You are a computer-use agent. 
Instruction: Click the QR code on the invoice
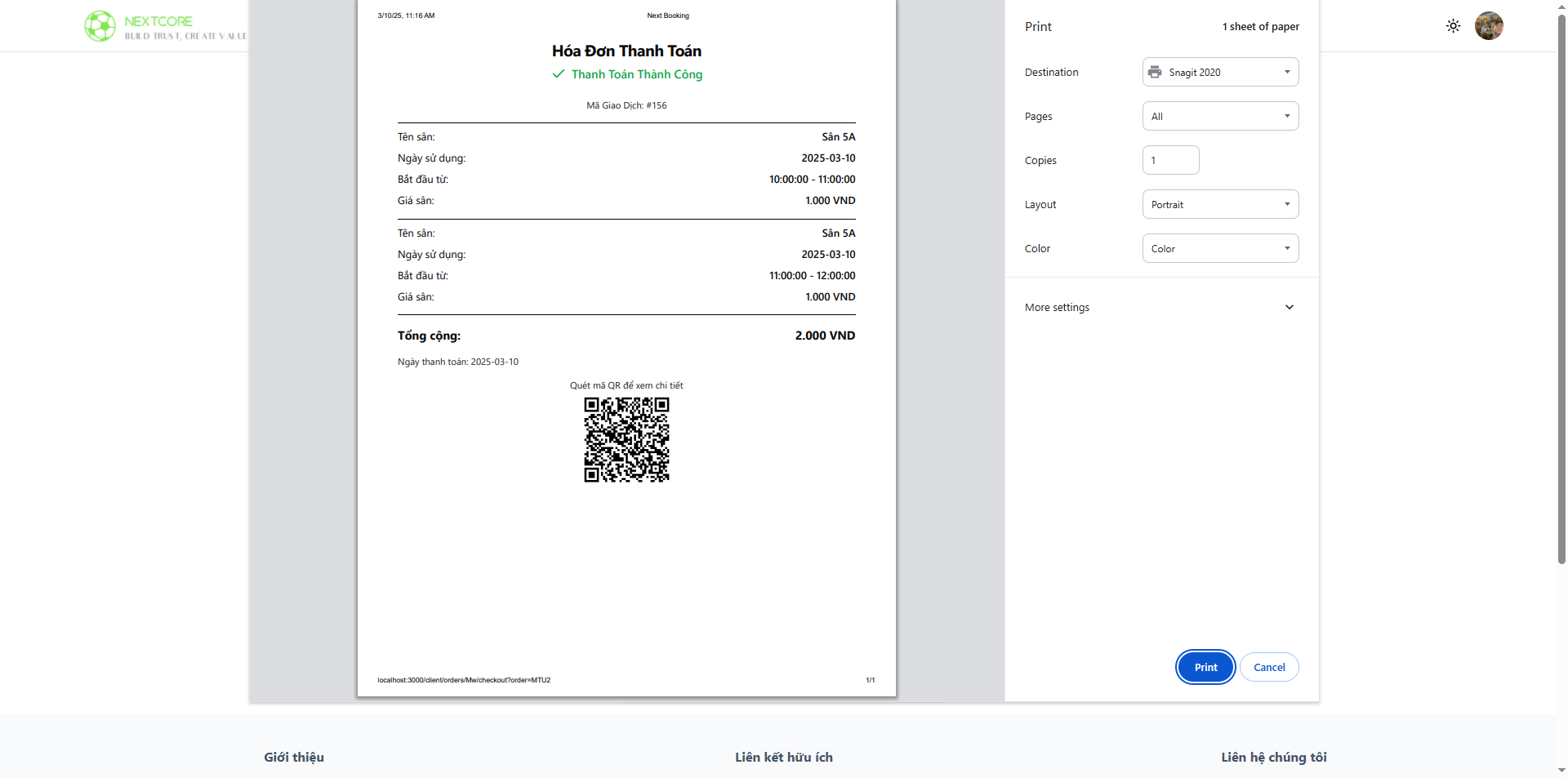click(x=626, y=440)
